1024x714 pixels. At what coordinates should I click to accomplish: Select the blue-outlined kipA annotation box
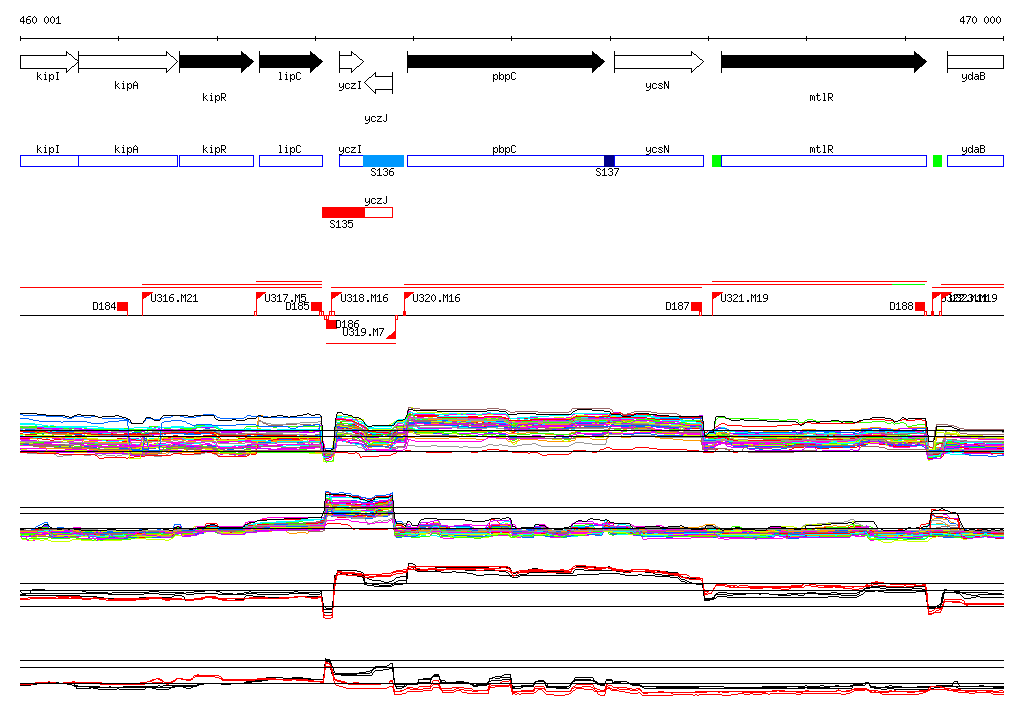pos(128,161)
